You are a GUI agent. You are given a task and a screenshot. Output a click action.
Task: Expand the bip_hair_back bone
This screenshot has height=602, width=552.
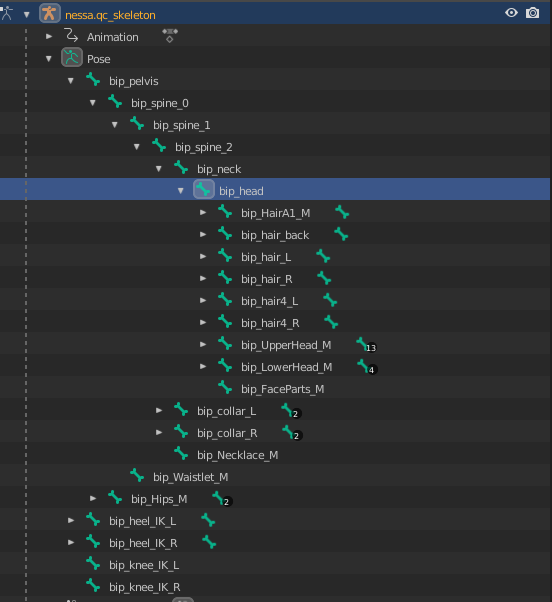203,234
